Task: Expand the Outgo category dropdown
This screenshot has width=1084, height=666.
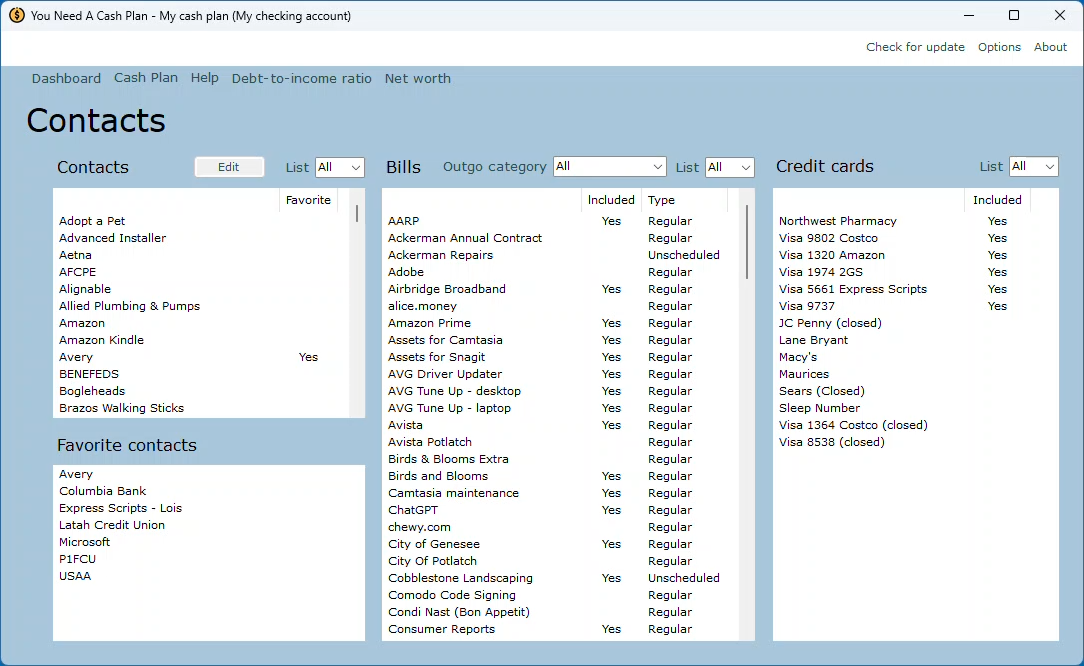Action: [x=610, y=167]
